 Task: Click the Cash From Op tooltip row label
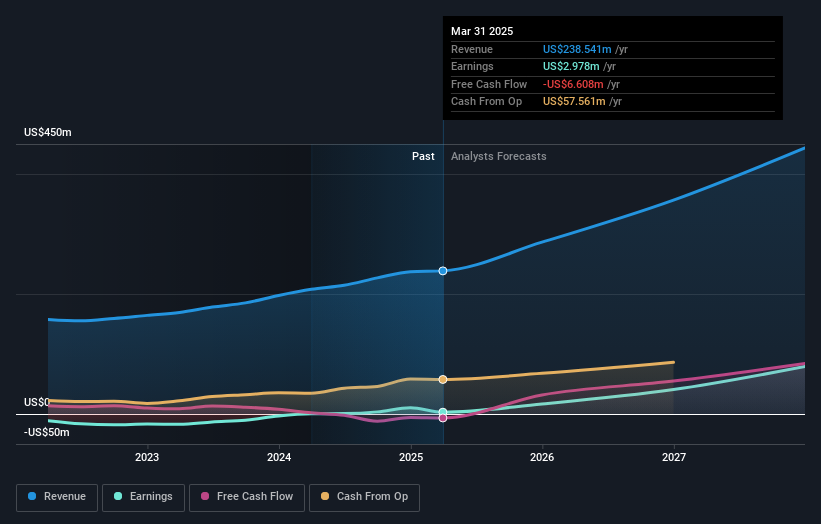486,102
